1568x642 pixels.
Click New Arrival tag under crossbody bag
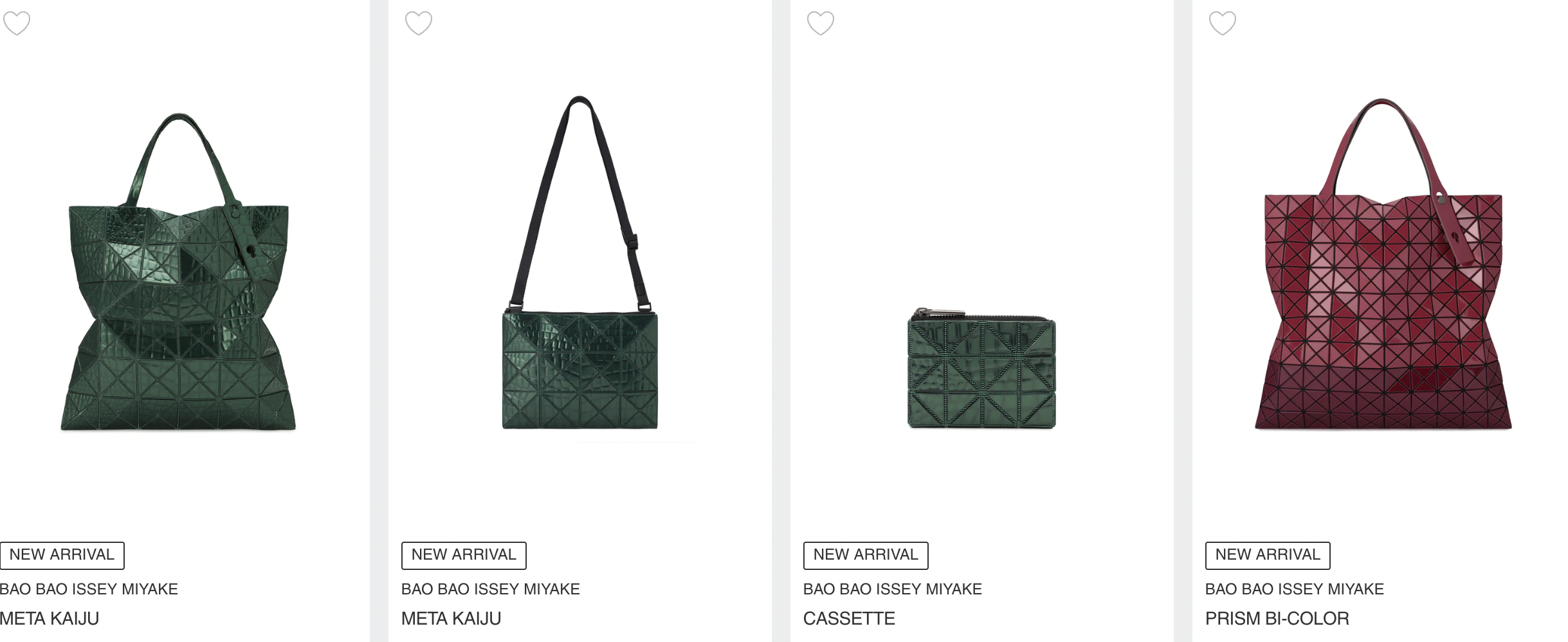(464, 555)
